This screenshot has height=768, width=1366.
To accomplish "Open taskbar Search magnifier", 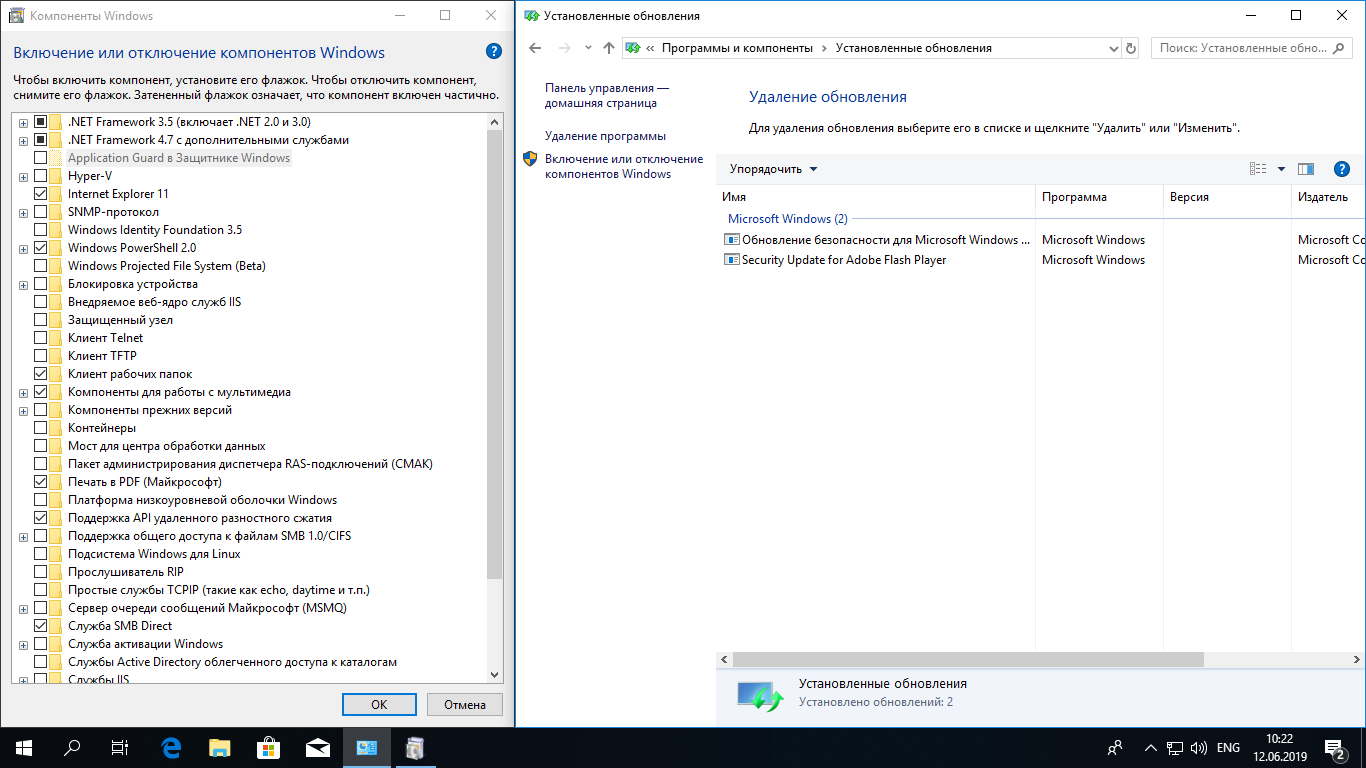I will coord(72,748).
